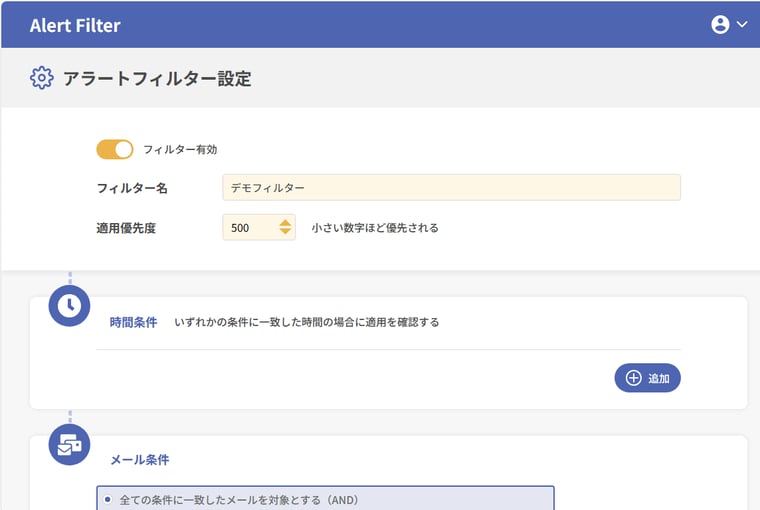
Task: Click the メール条件 section heading
Action: coord(140,460)
